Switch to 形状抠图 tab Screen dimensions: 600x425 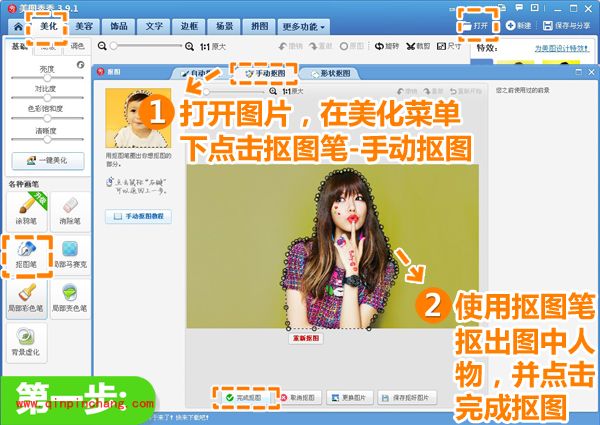(x=331, y=73)
